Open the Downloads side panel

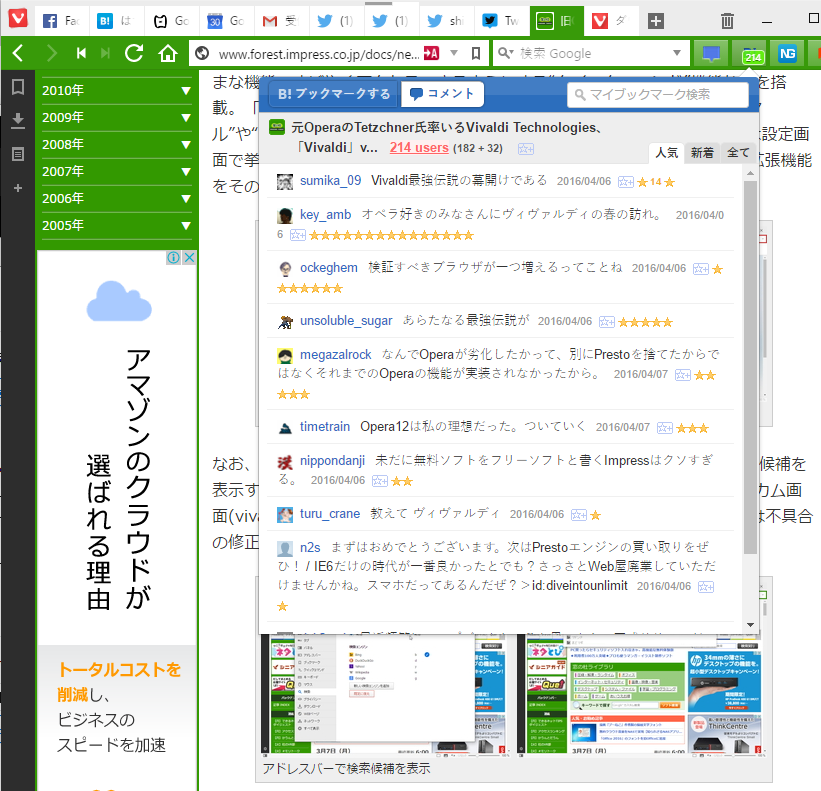(x=18, y=120)
